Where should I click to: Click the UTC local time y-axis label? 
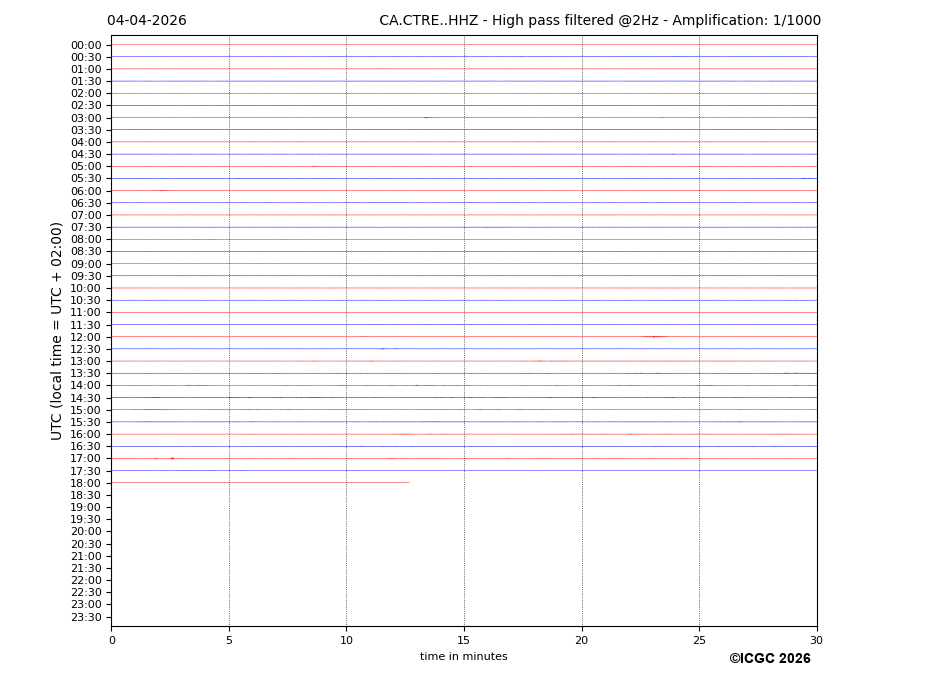pos(57,331)
